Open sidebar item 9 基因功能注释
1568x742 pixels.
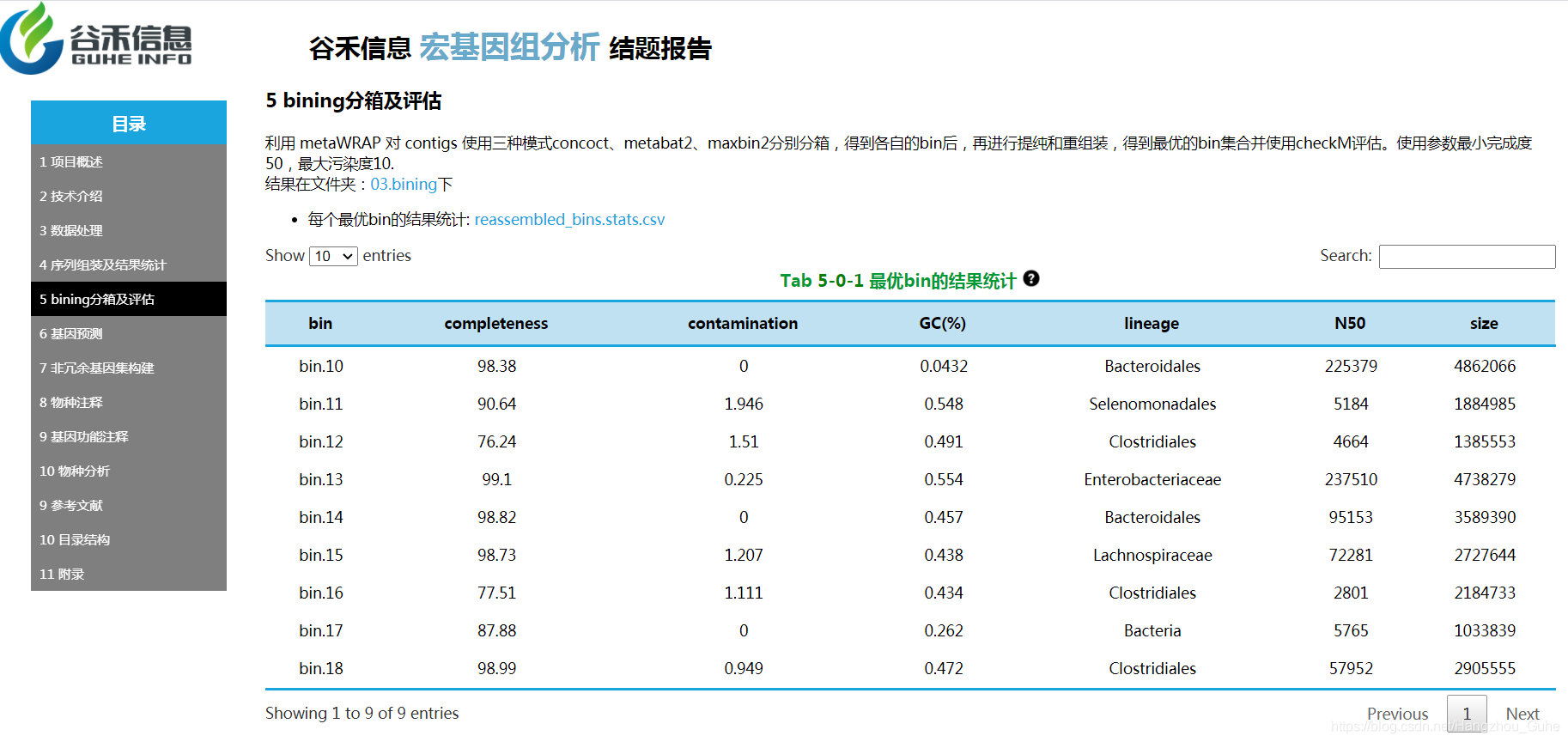tap(129, 436)
